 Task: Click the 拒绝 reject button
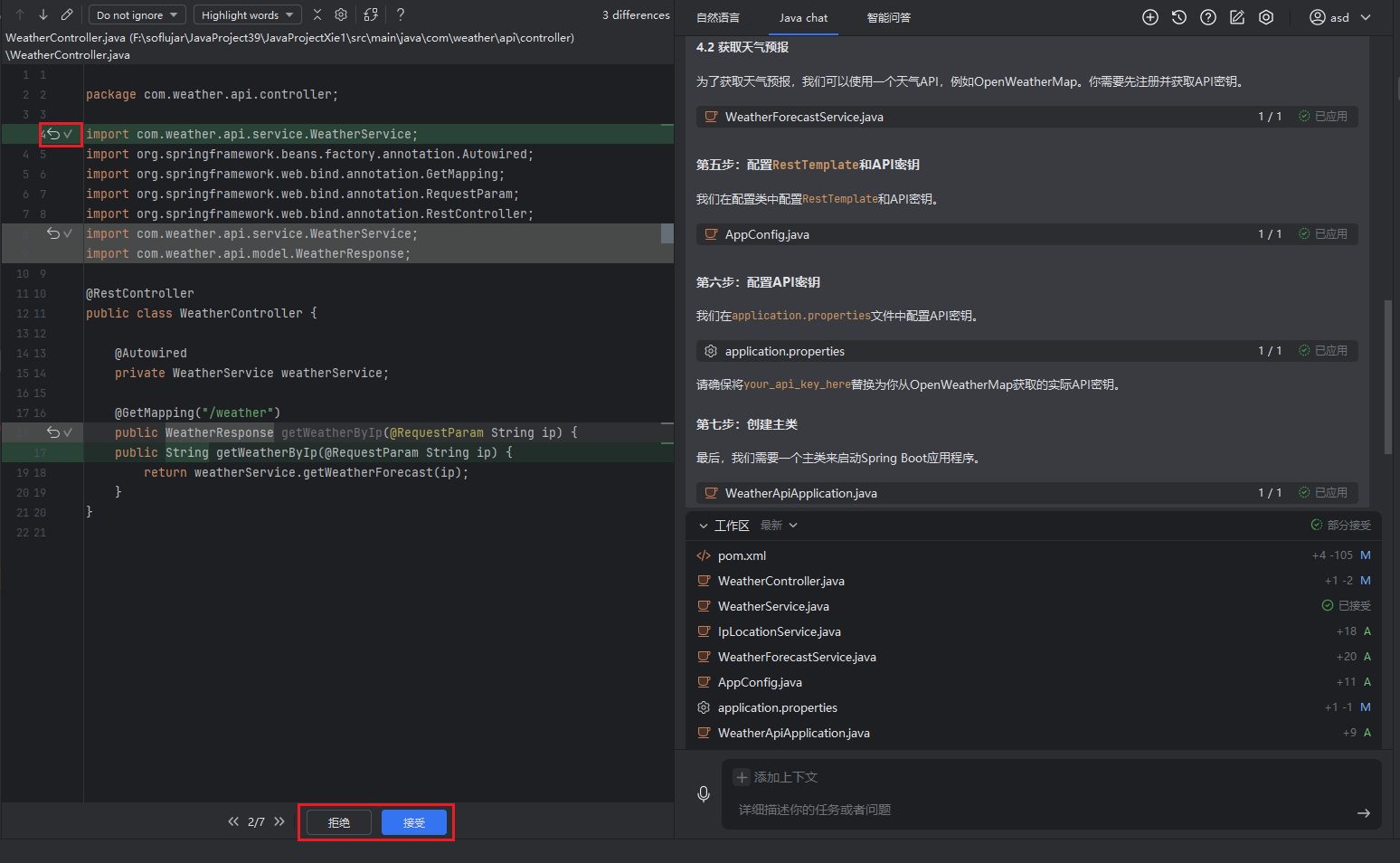pyautogui.click(x=339, y=822)
